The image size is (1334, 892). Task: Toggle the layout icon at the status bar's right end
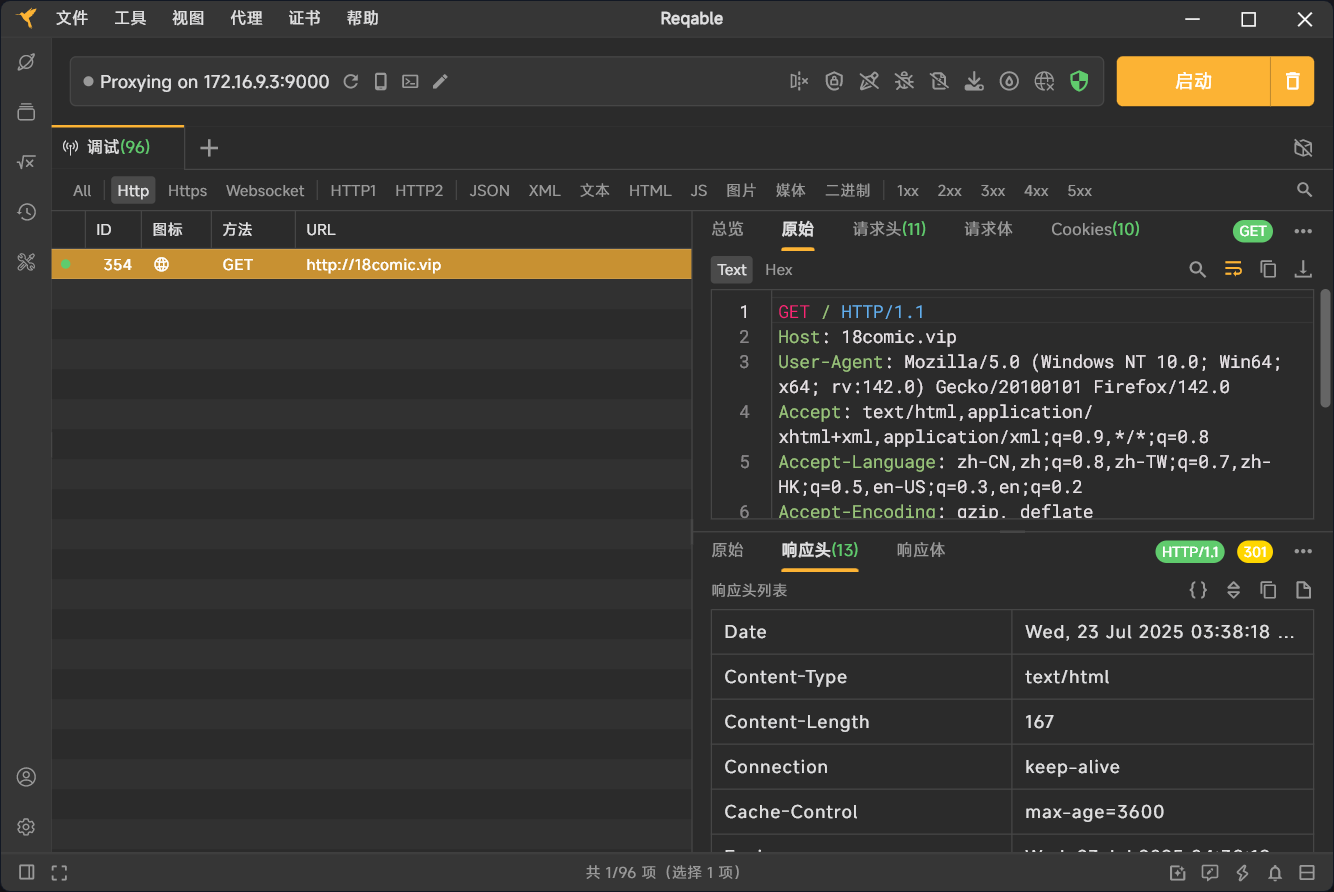pyautogui.click(x=1307, y=873)
